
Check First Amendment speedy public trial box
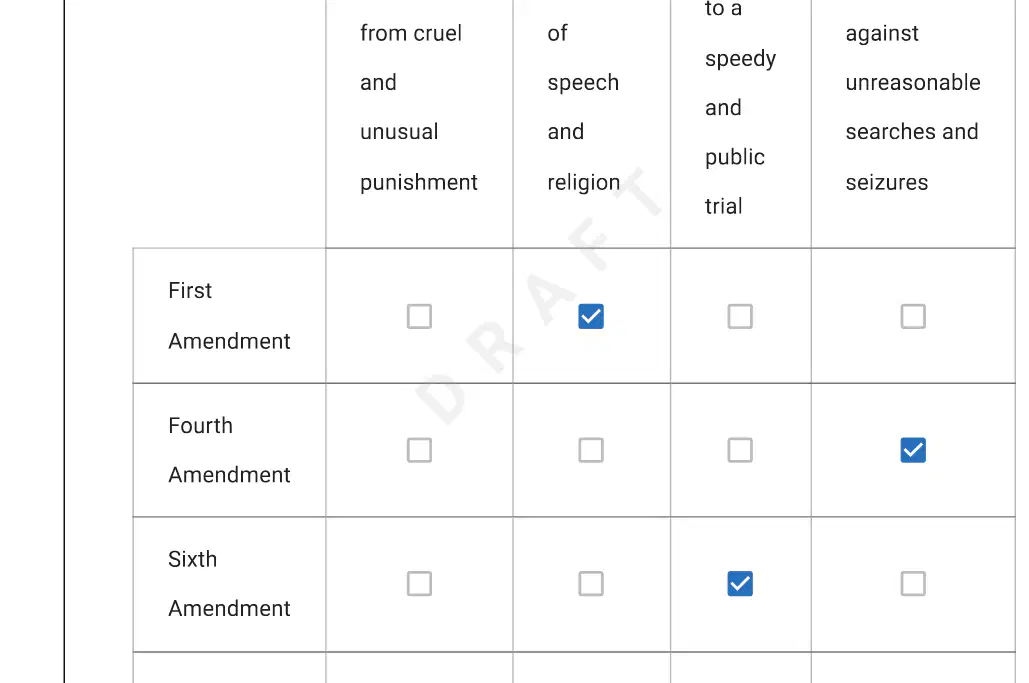click(x=740, y=316)
